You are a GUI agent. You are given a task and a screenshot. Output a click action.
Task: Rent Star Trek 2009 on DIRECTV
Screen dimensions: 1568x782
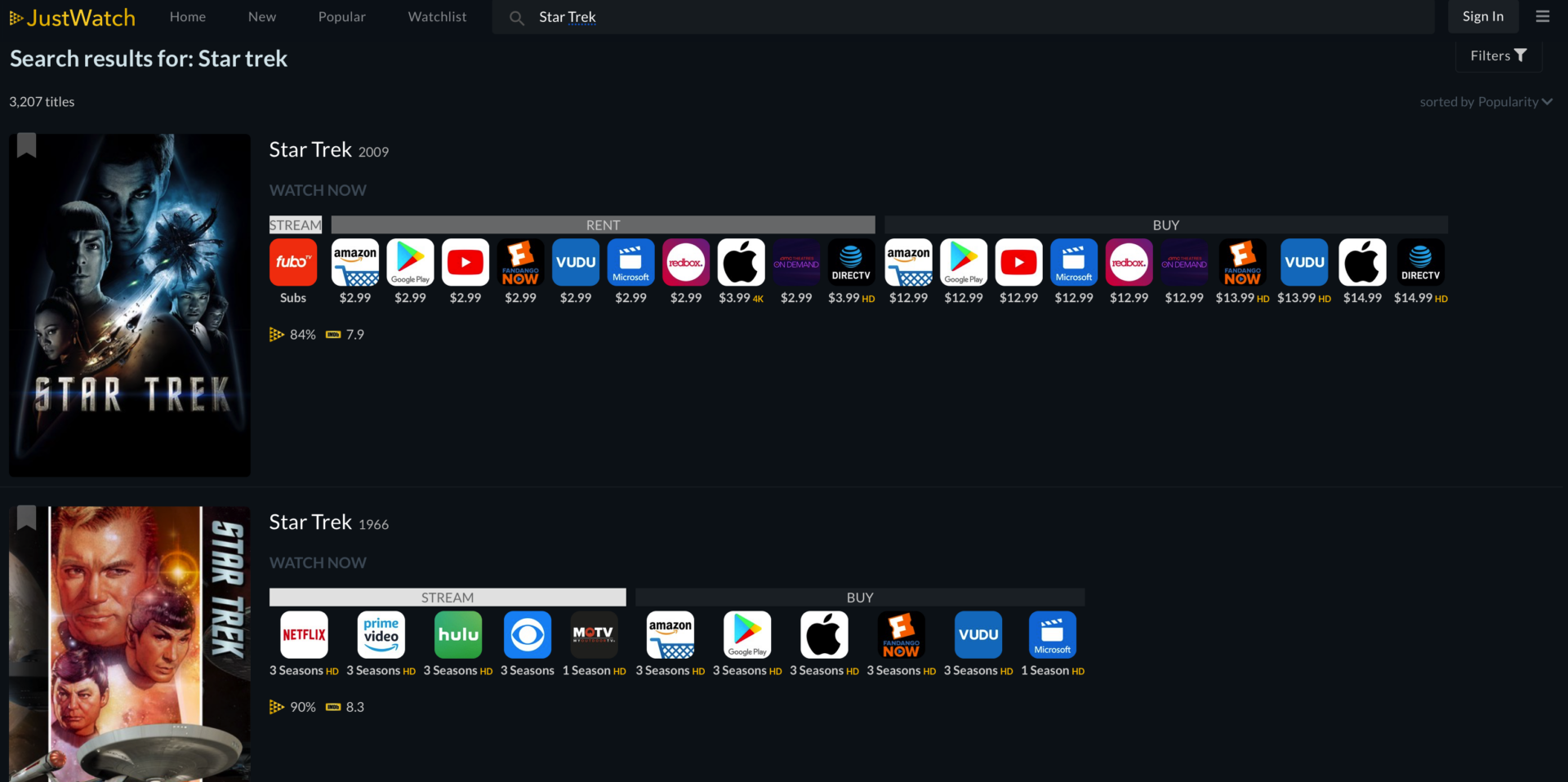coord(851,262)
